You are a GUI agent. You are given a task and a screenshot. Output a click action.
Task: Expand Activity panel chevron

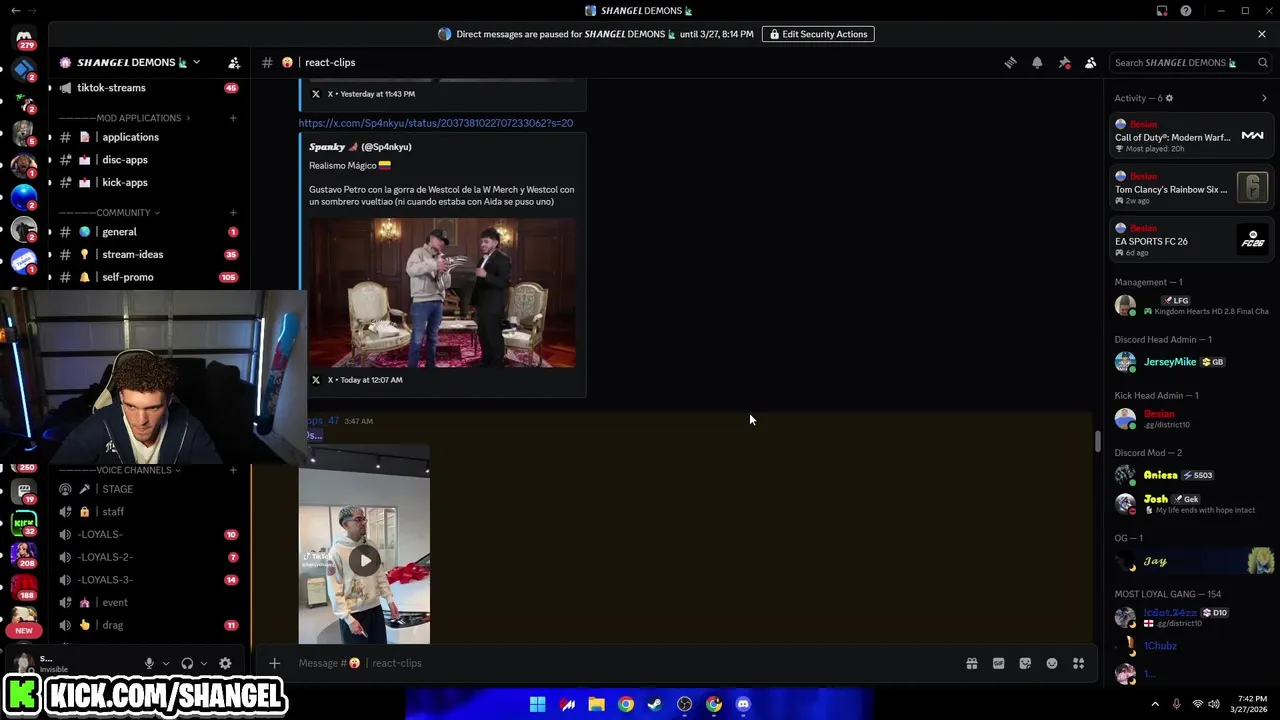(x=1264, y=98)
